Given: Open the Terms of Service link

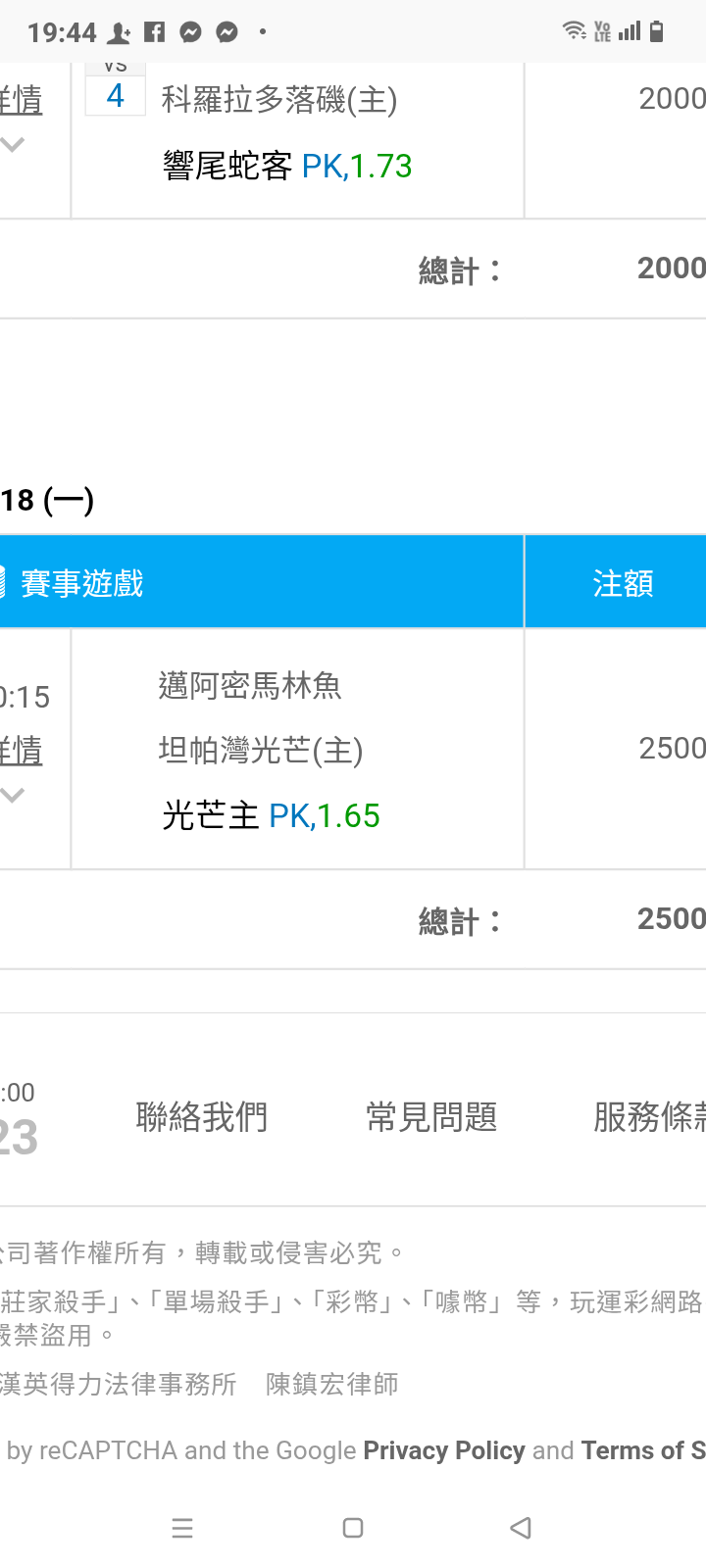Looking at the screenshot, I should pyautogui.click(x=643, y=1450).
